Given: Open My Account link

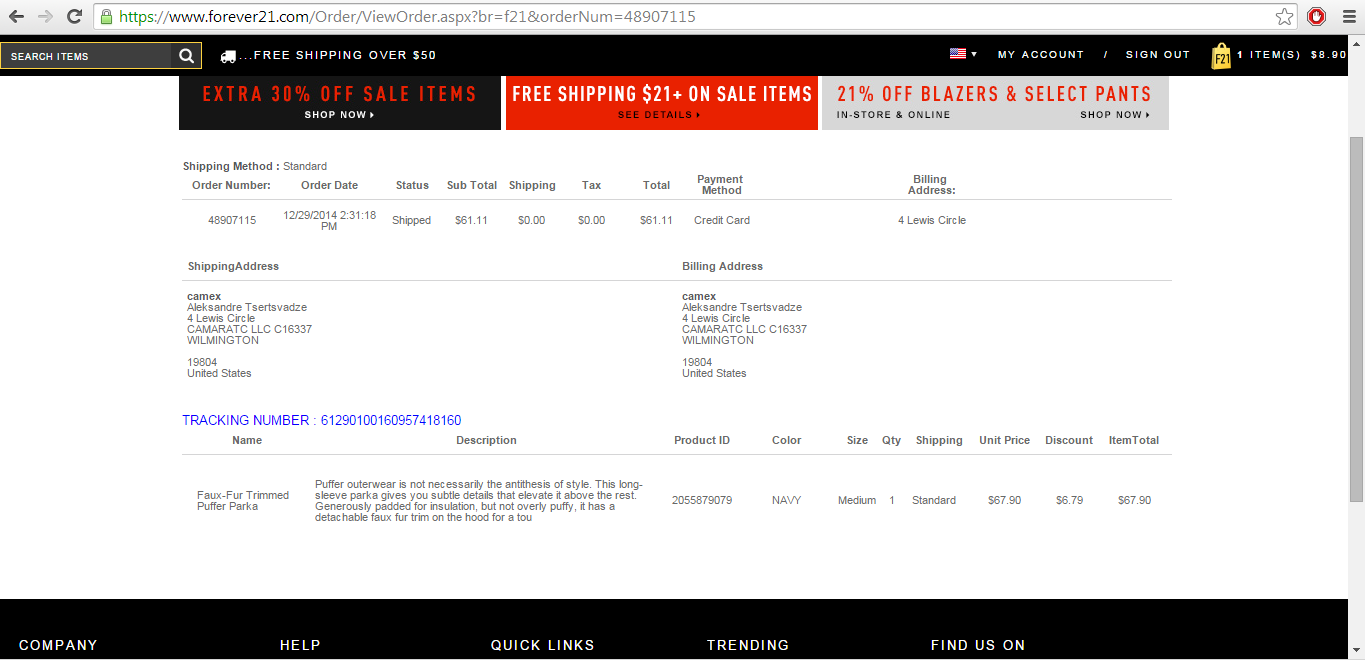Looking at the screenshot, I should 1041,55.
